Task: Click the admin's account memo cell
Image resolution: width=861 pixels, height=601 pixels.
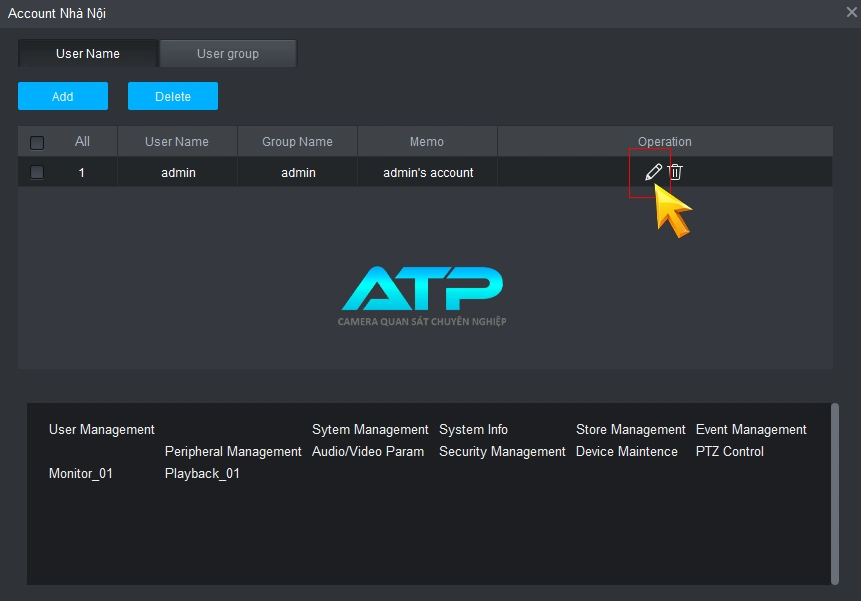Action: coord(428,172)
